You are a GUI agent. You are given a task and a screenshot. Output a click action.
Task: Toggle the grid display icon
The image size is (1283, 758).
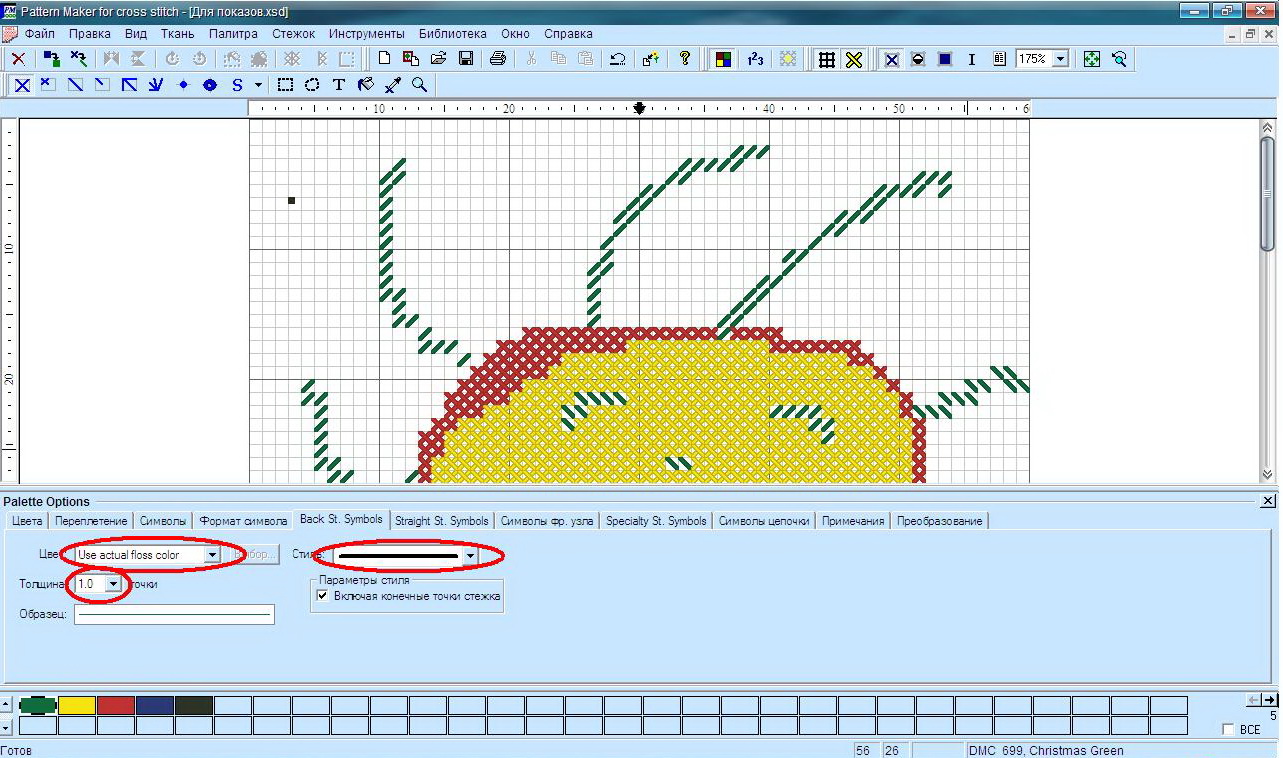(827, 59)
